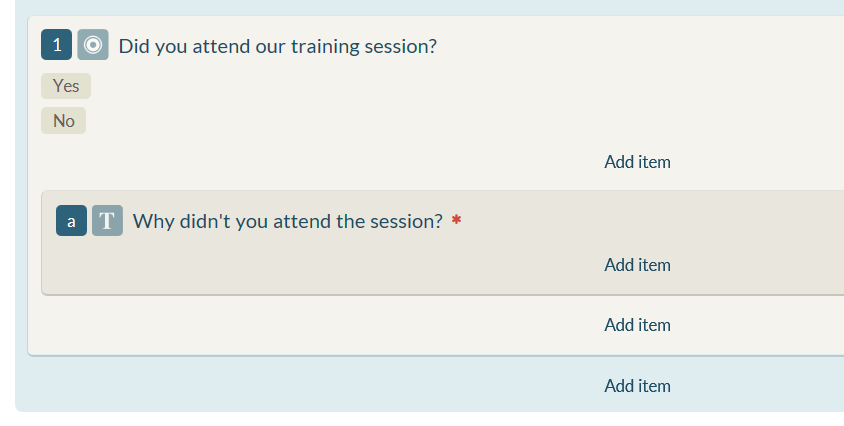
Task: Click the word 'Did' starting question 1
Action: pyautogui.click(x=134, y=46)
